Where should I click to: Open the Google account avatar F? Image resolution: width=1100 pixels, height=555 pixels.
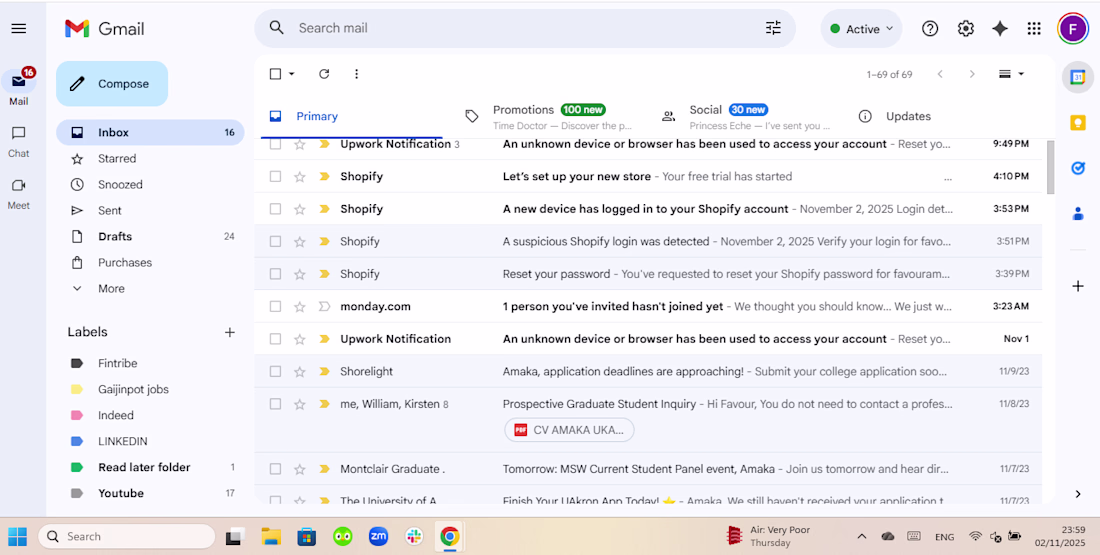click(1072, 29)
